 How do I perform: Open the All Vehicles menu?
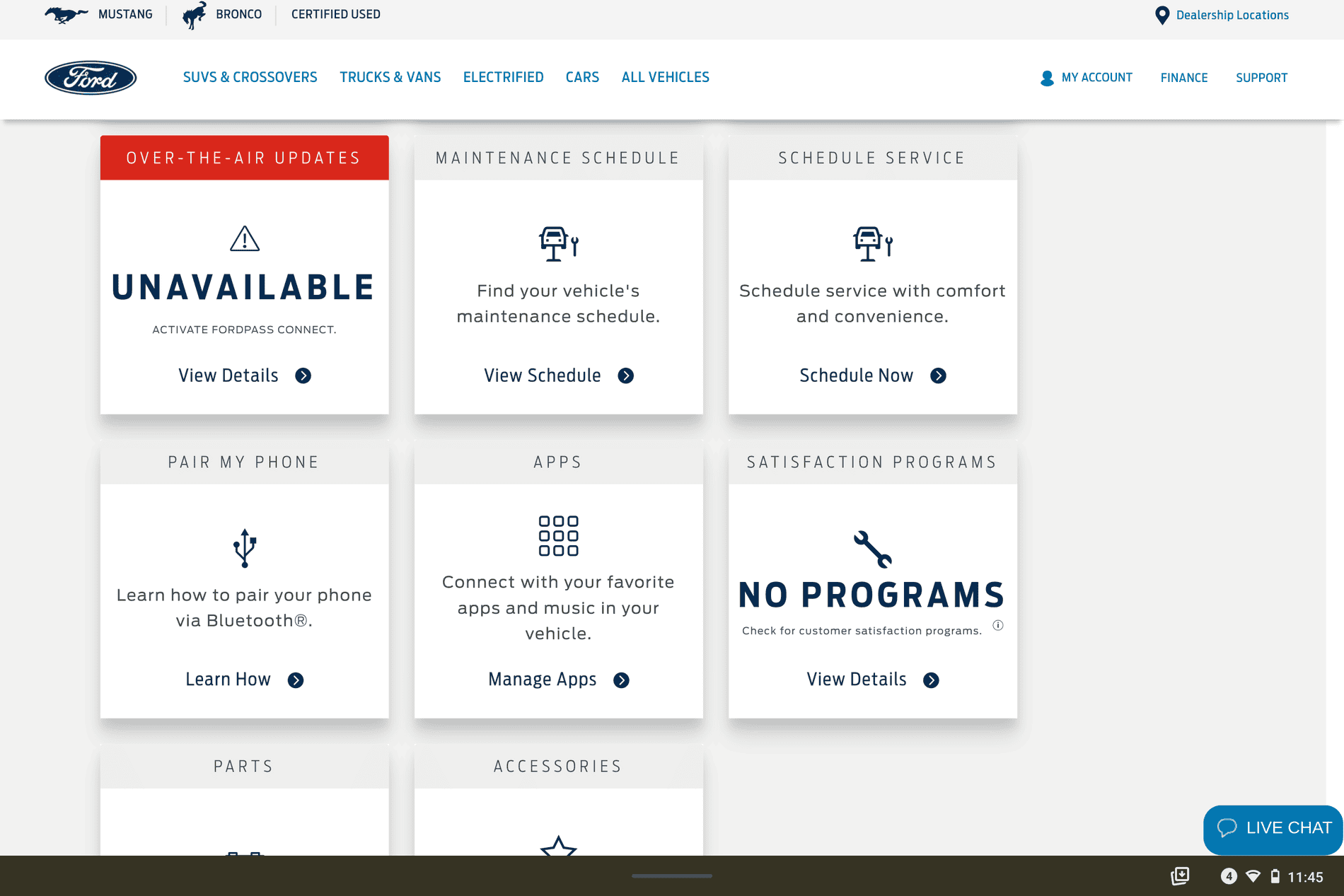666,77
